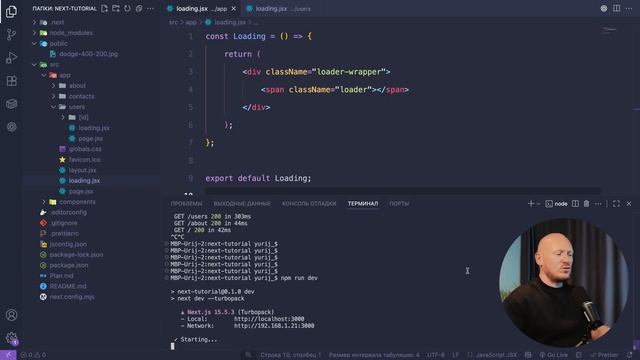Click the editor minimap
640x360 pixels.
coord(610,29)
